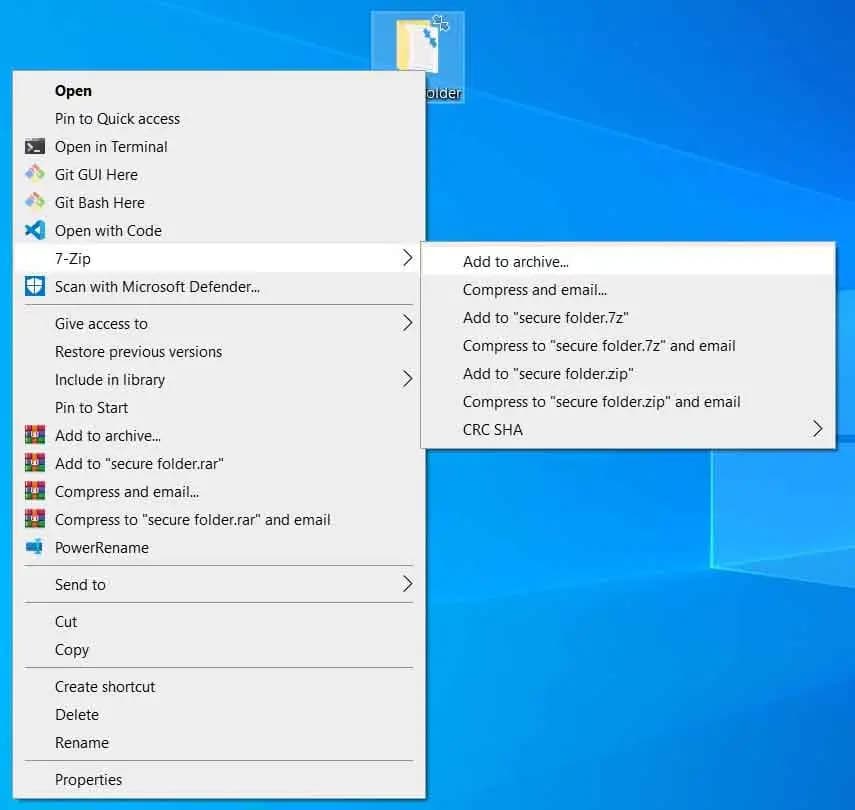Launch Git GUI Here
This screenshot has width=855, height=810.
[218, 175]
